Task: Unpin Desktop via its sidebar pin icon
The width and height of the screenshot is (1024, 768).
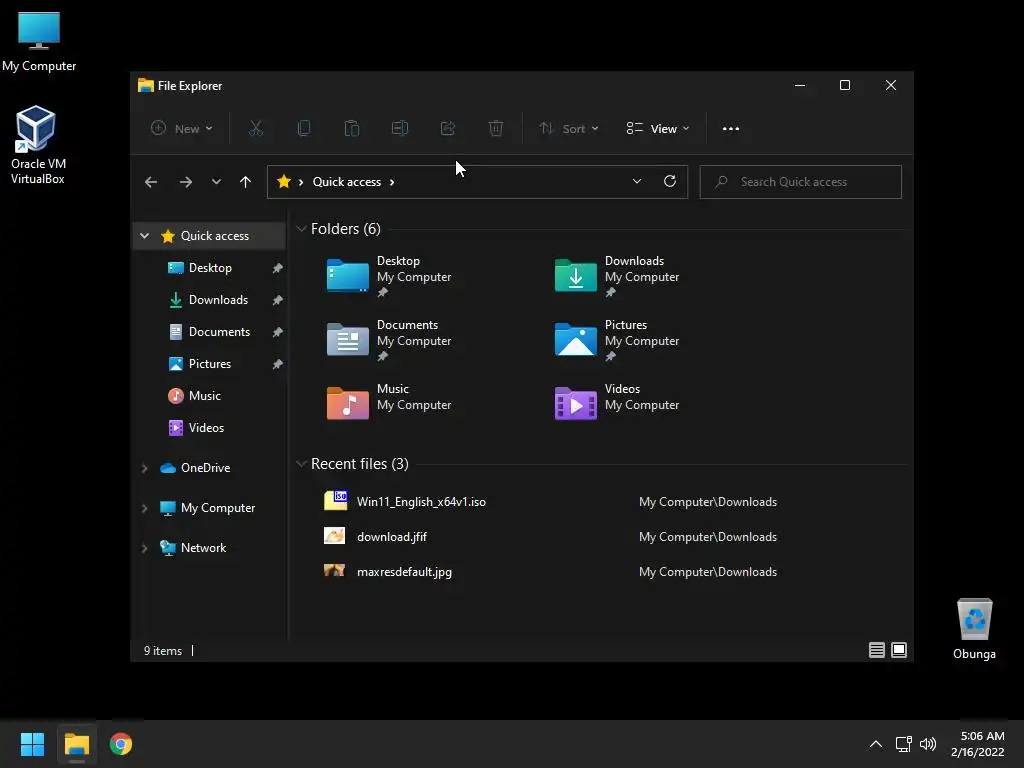Action: tap(277, 268)
